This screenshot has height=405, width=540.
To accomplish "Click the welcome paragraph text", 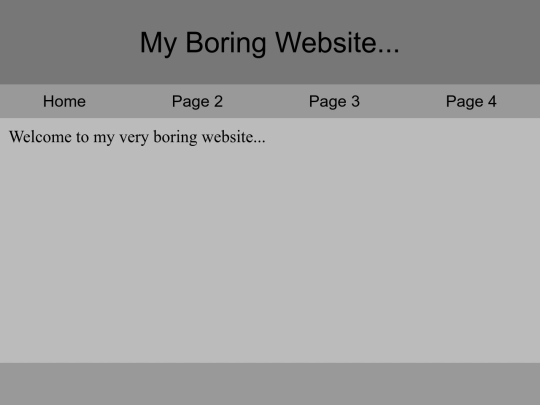I will coord(137,137).
